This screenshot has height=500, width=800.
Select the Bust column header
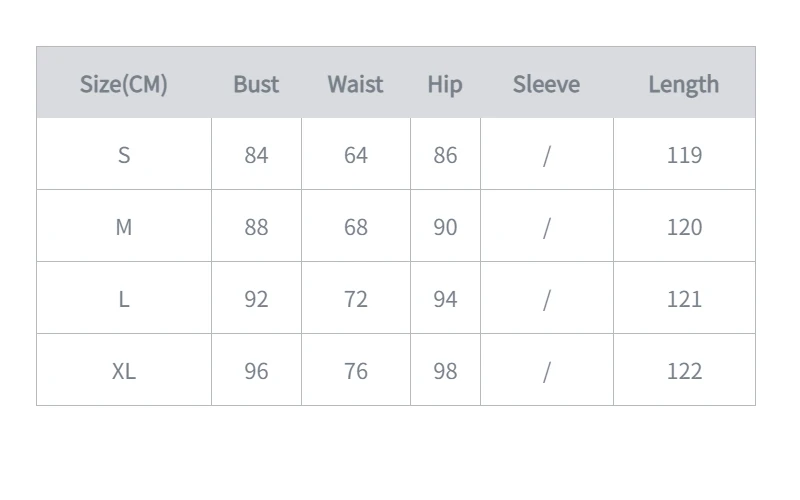[256, 84]
